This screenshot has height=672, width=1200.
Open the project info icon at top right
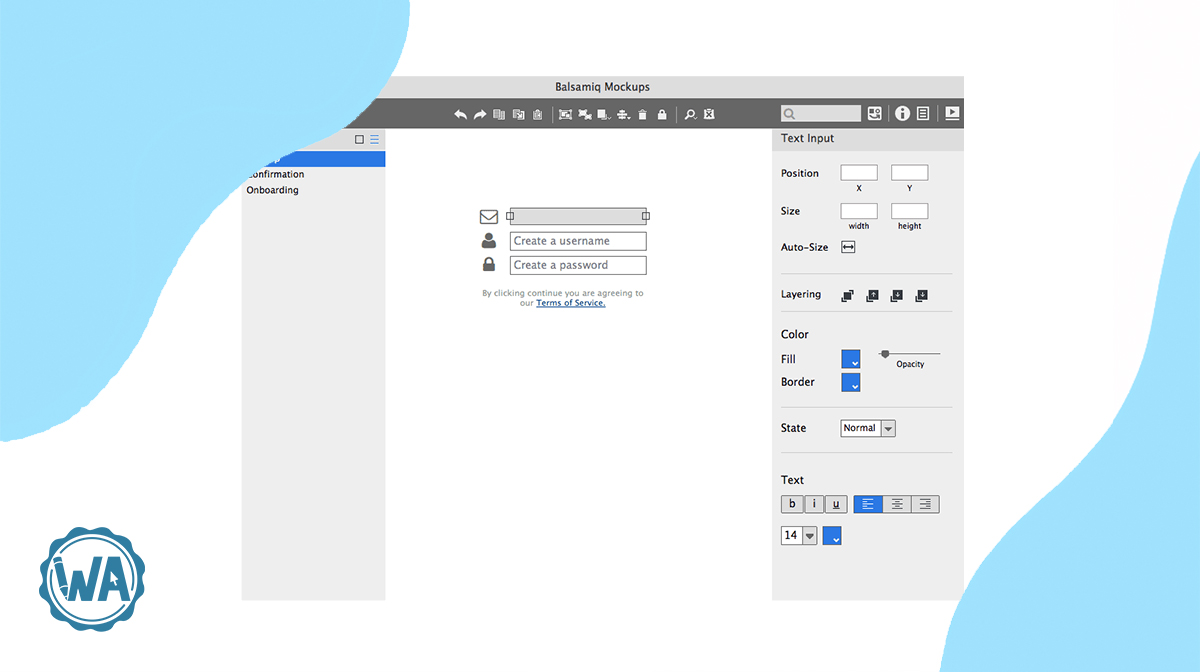(901, 113)
